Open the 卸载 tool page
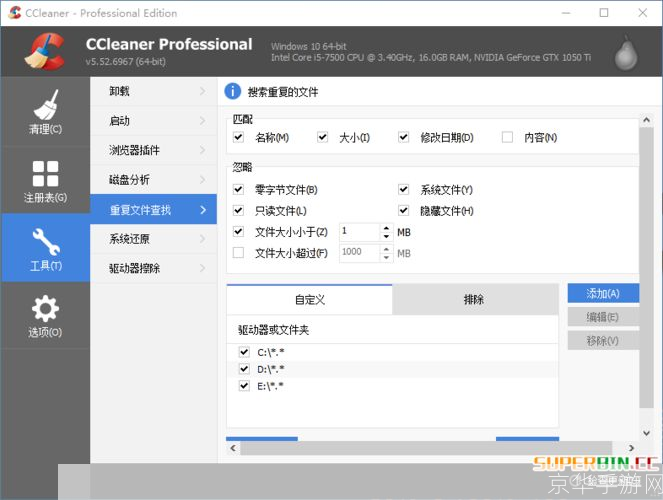This screenshot has width=663, height=500. [153, 91]
